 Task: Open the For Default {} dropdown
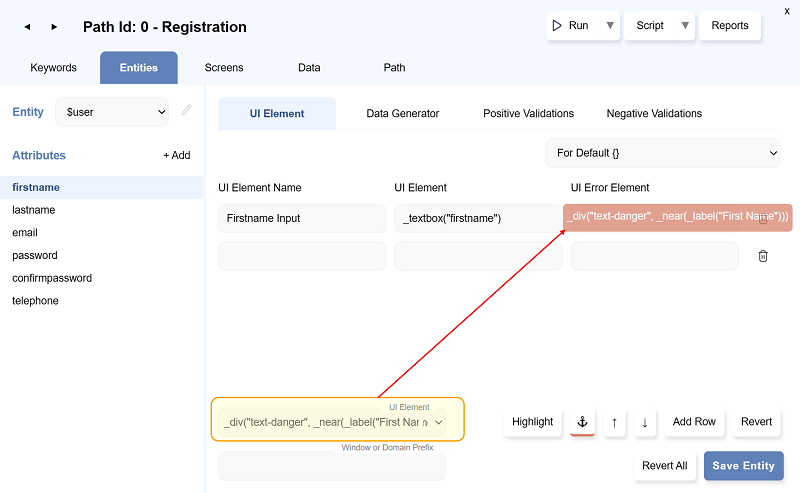pos(663,153)
